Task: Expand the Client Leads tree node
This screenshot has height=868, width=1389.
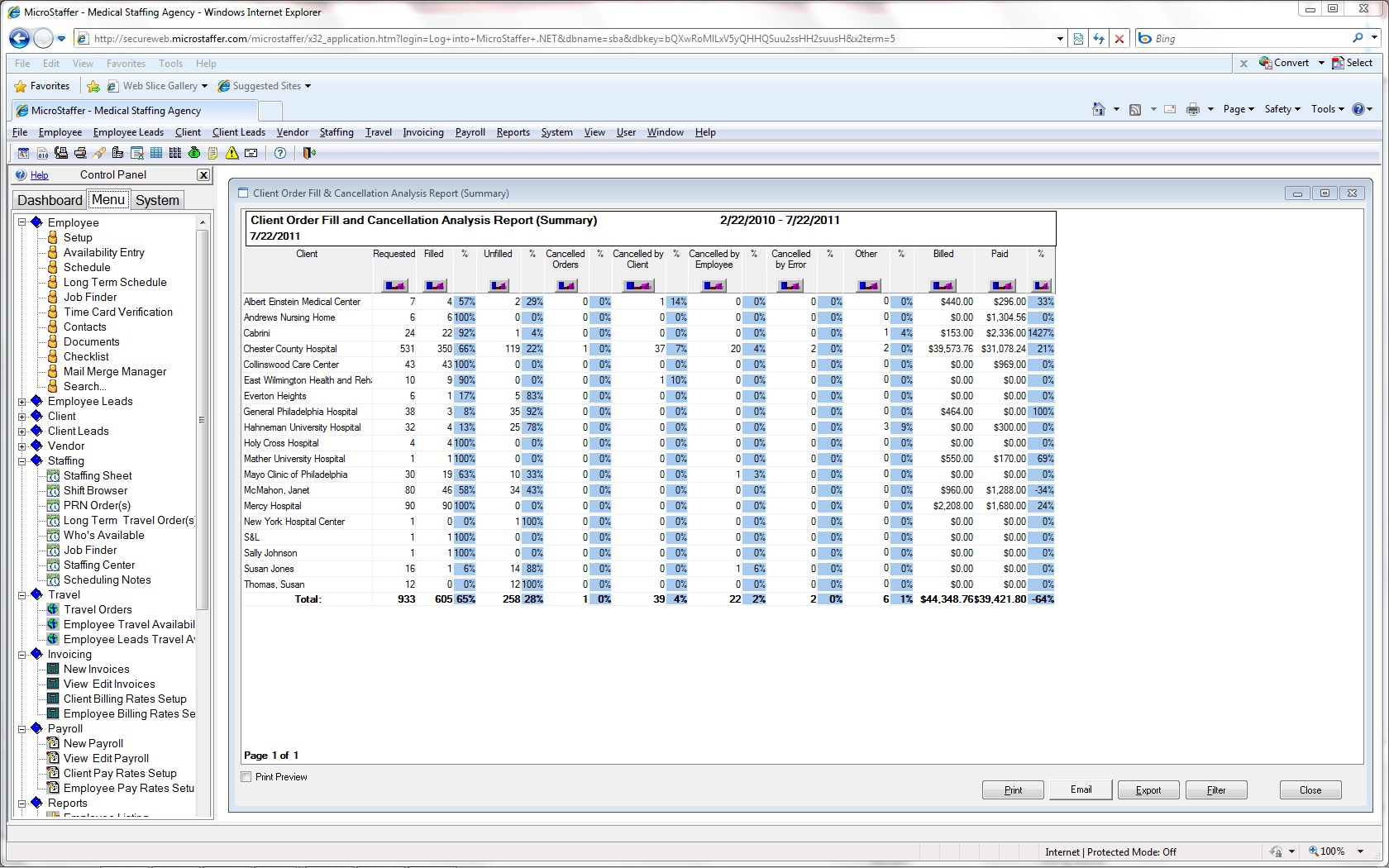Action: point(22,431)
